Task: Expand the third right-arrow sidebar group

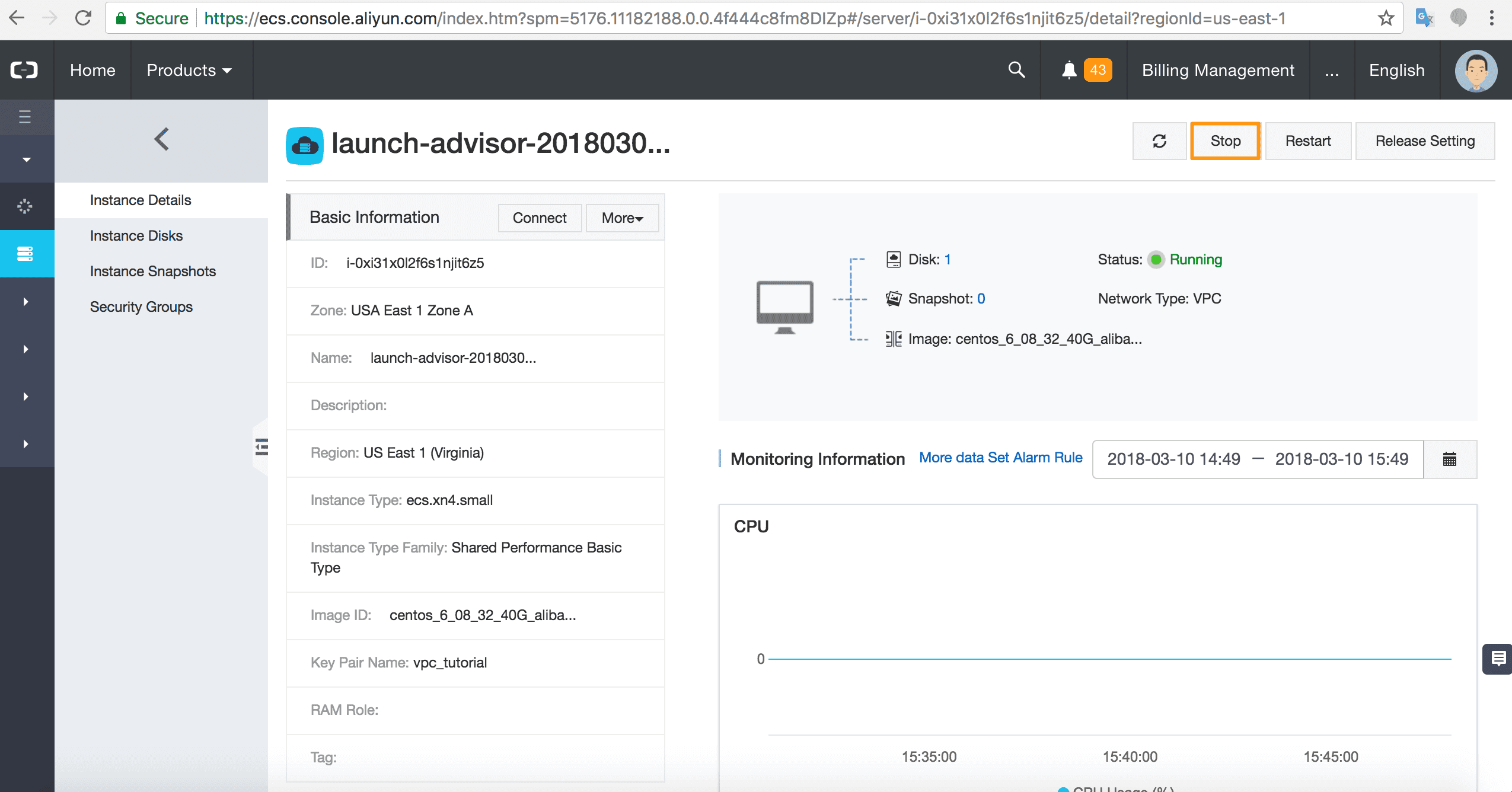Action: point(25,397)
